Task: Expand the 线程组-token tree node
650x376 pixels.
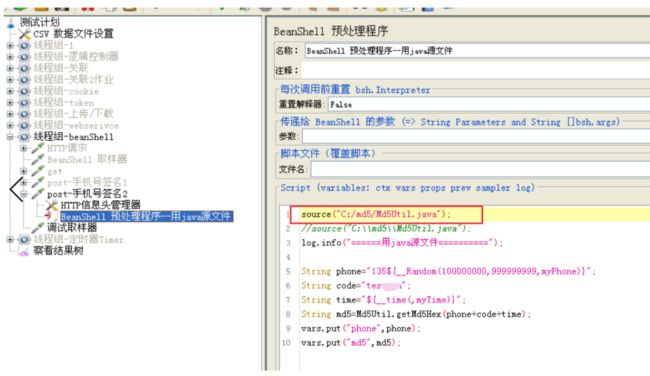Action: click(x=10, y=102)
